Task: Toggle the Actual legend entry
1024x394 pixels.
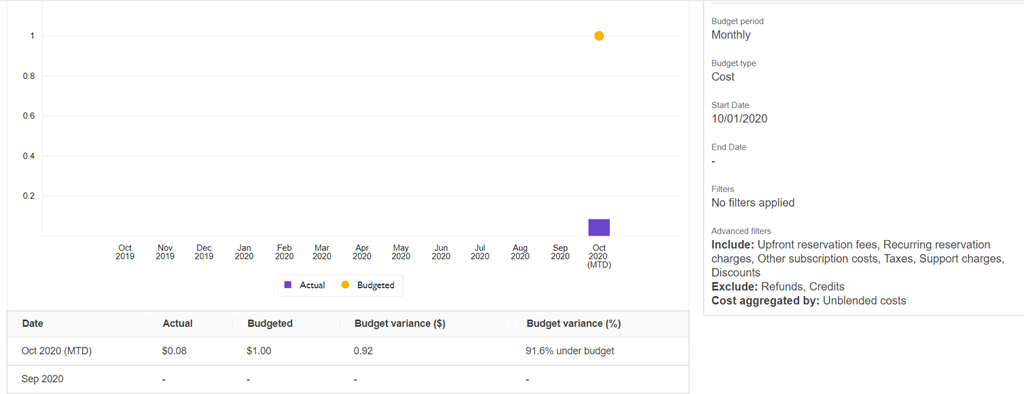Action: [306, 285]
